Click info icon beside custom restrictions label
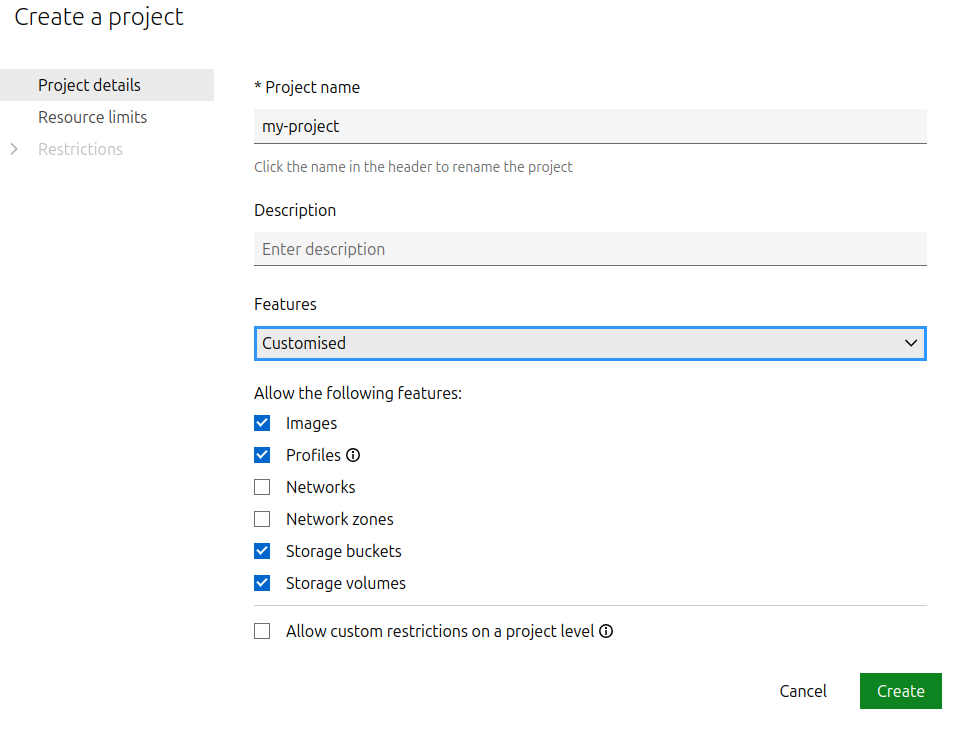The image size is (954, 730). [x=606, y=631]
